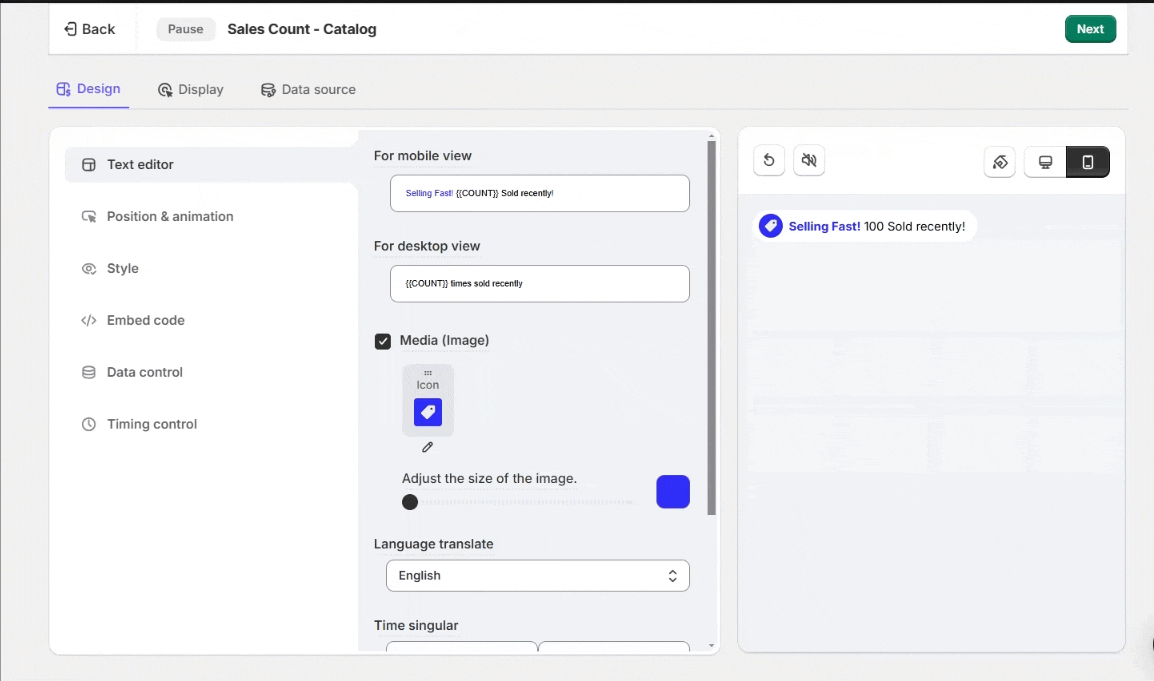1154x681 pixels.
Task: Click the reset/undo preview icon
Action: tap(768, 161)
